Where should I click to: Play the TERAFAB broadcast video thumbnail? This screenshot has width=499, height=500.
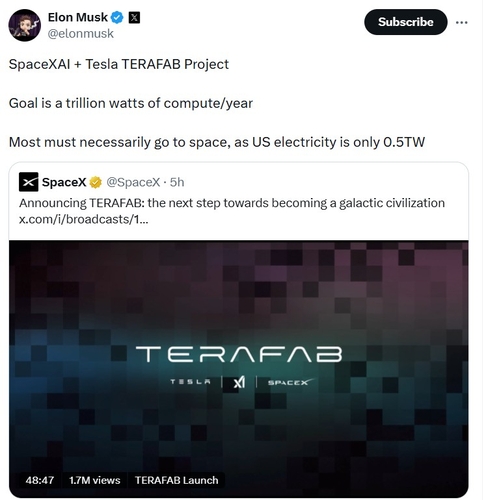pos(239,369)
